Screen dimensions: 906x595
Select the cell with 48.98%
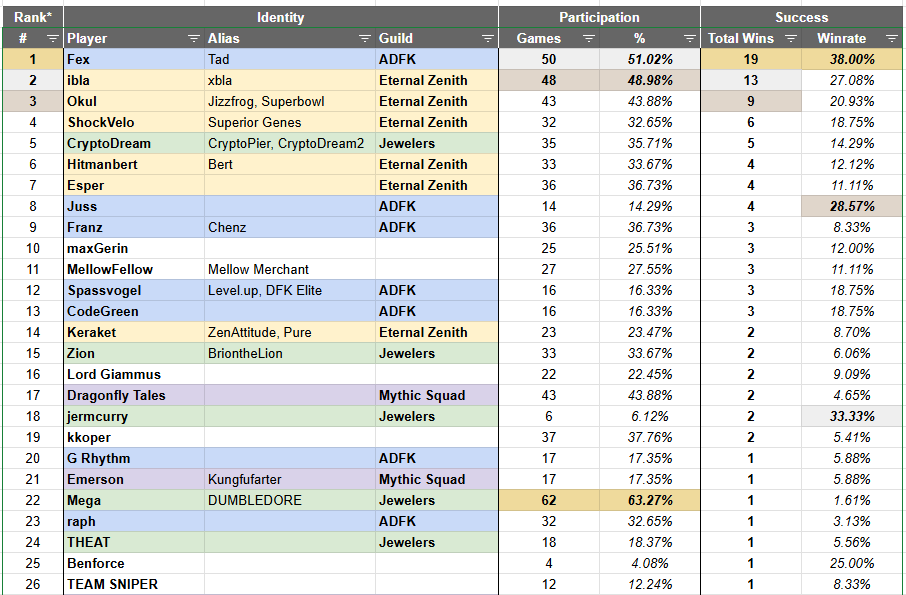pyautogui.click(x=649, y=80)
